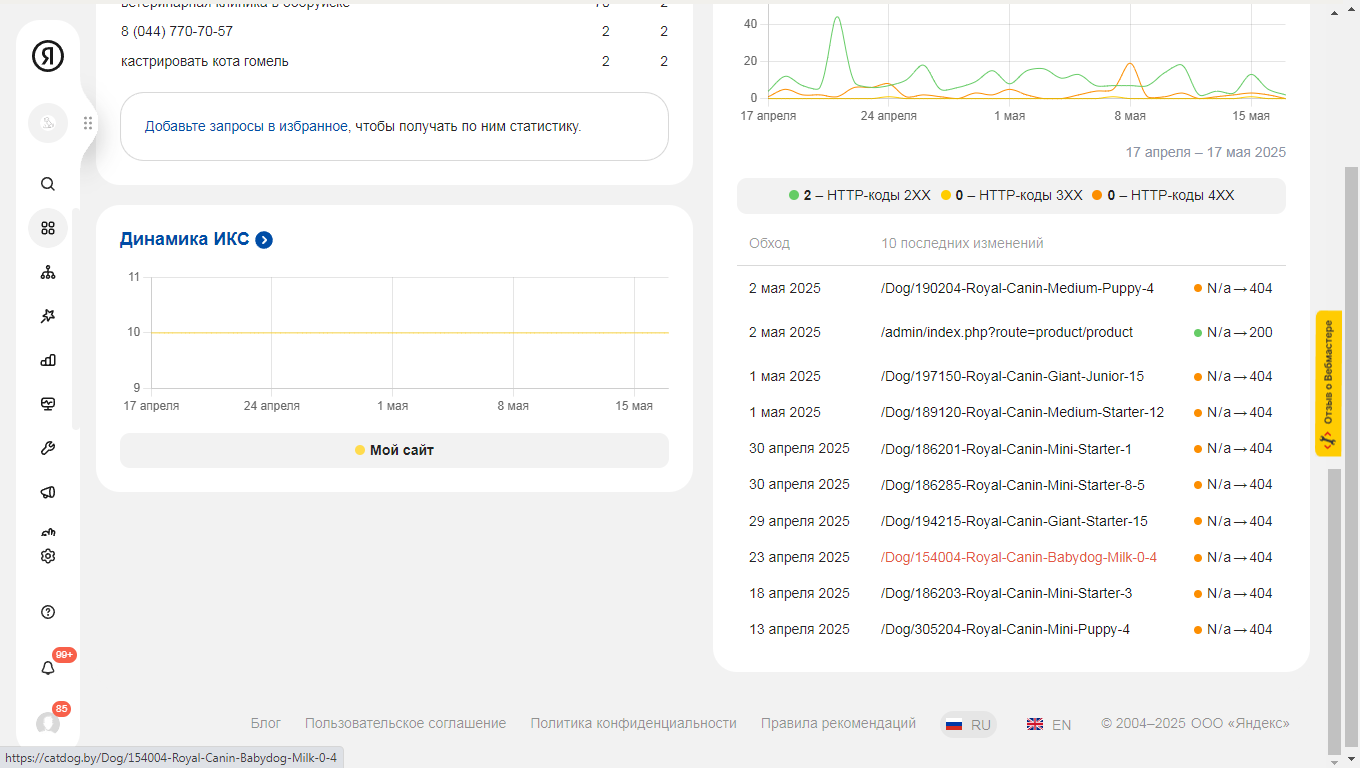Screen dimensions: 1360x768
Task: Click the Добавьте запросы в избранное link
Action: point(246,126)
